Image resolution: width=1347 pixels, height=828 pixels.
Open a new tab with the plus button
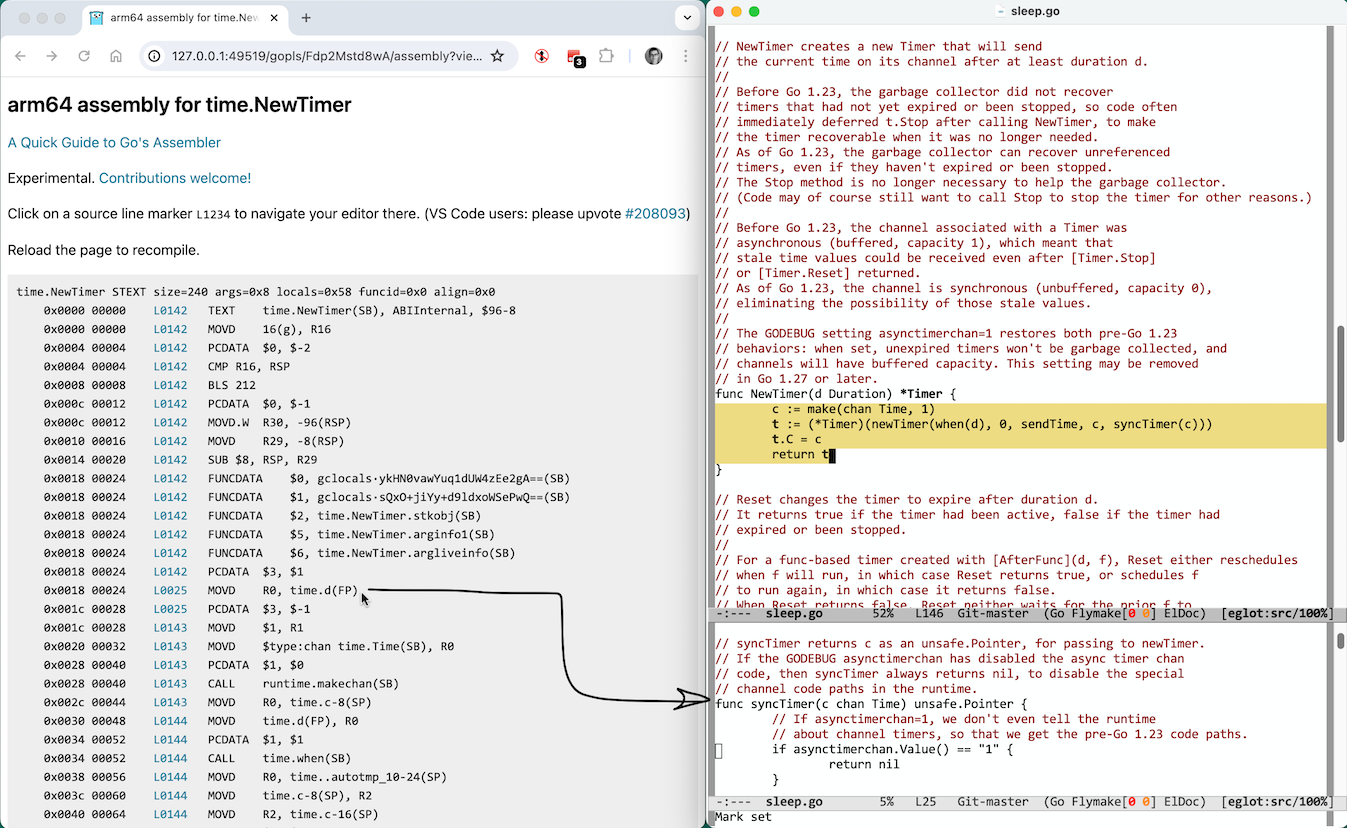[306, 17]
